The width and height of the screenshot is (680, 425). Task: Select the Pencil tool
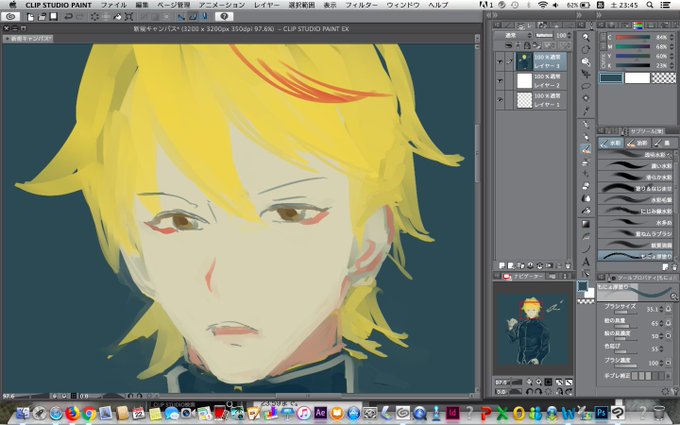(x=586, y=137)
